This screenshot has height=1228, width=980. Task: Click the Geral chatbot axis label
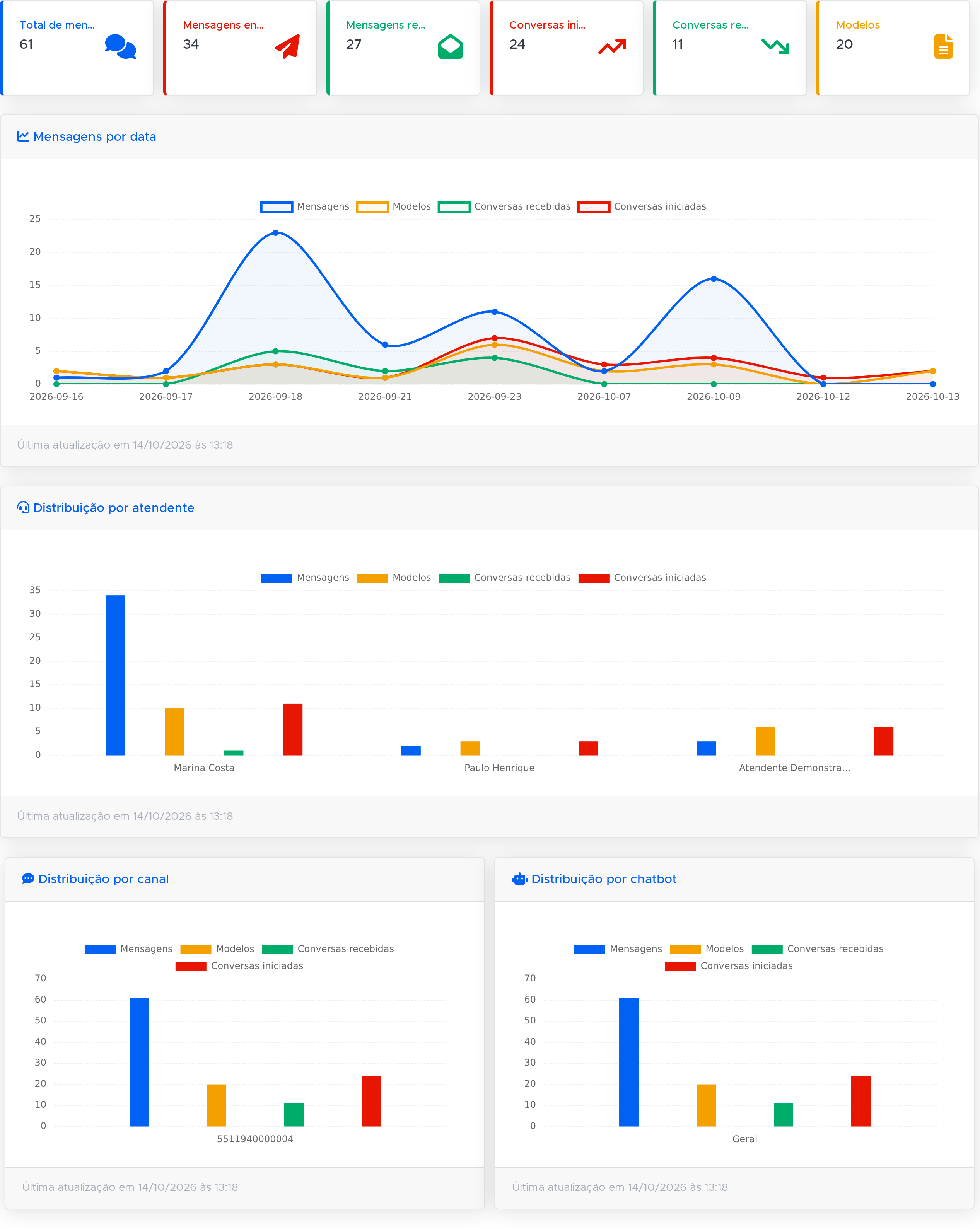pos(745,1139)
